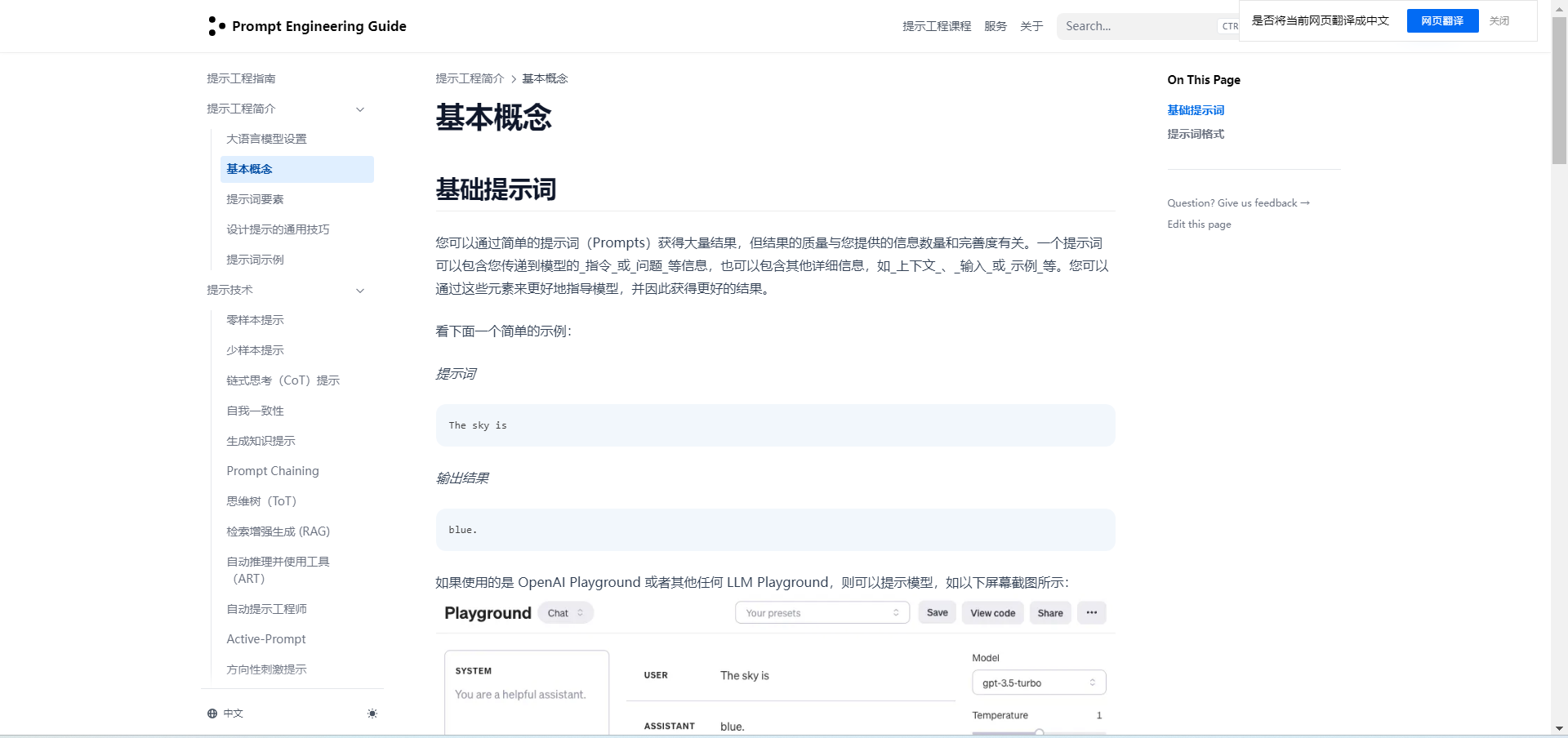
Task: Adjust the Temperature slider
Action: [1039, 732]
